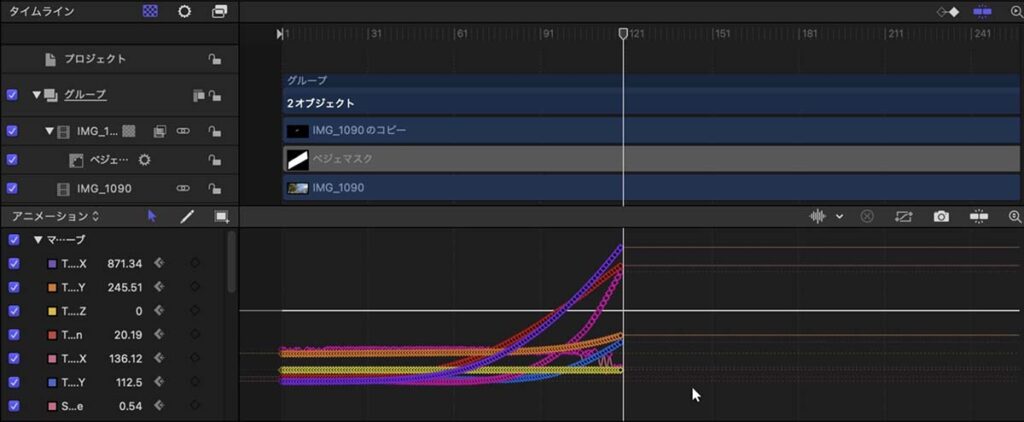Select the ベジェマスク timeline bar
The height and width of the screenshot is (422, 1024).
650,159
